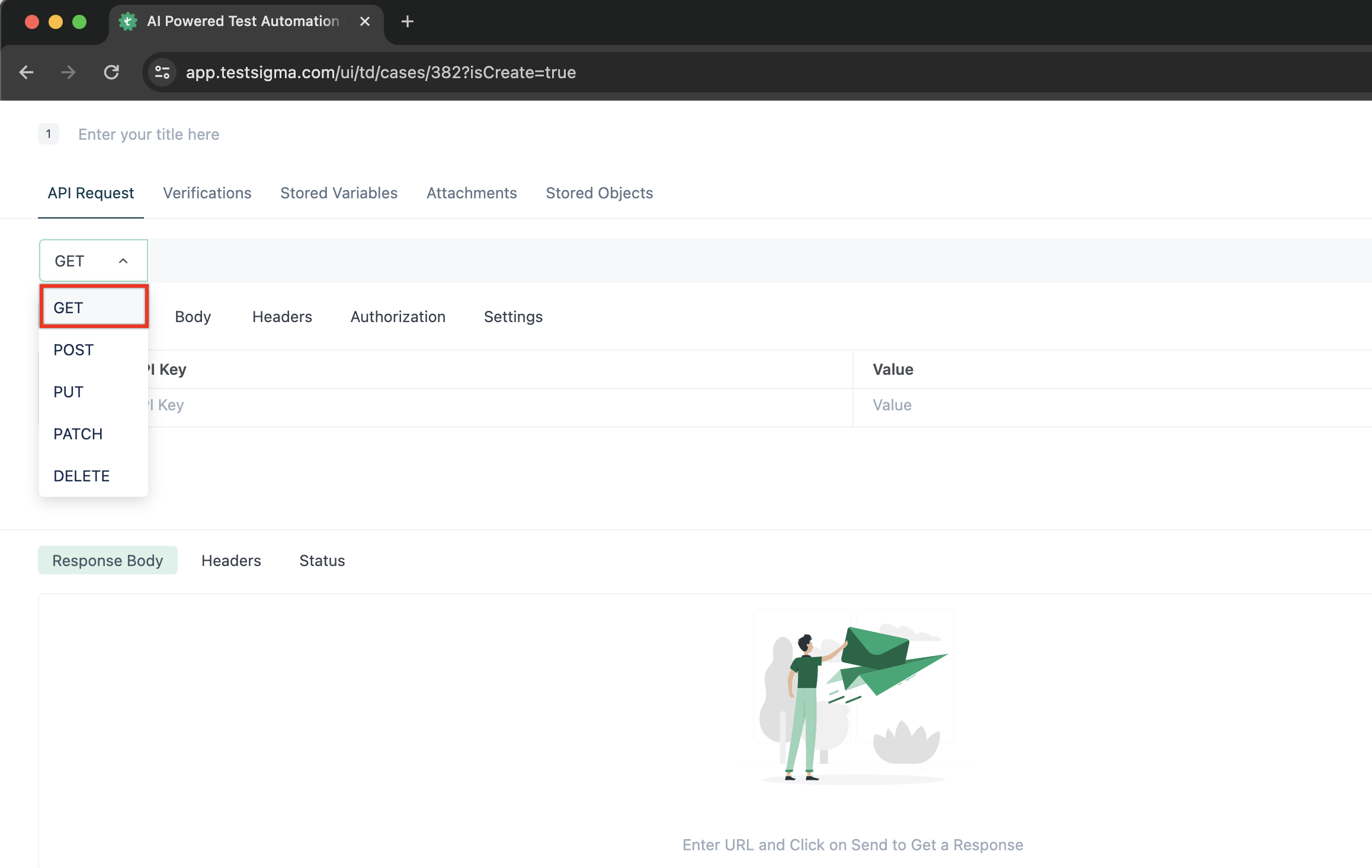Image resolution: width=1372 pixels, height=868 pixels.
Task: Close the AI Powered Test Automation tab
Action: click(x=365, y=22)
